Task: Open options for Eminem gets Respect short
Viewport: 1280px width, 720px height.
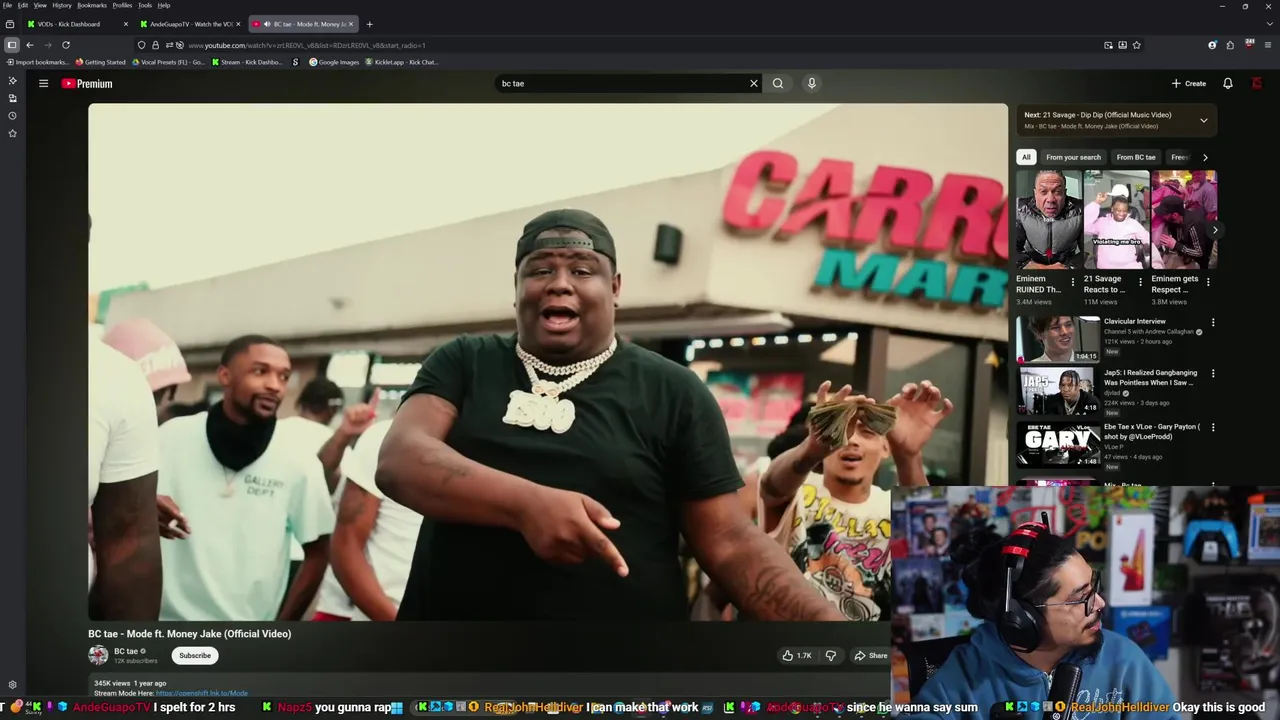Action: coord(1208,282)
